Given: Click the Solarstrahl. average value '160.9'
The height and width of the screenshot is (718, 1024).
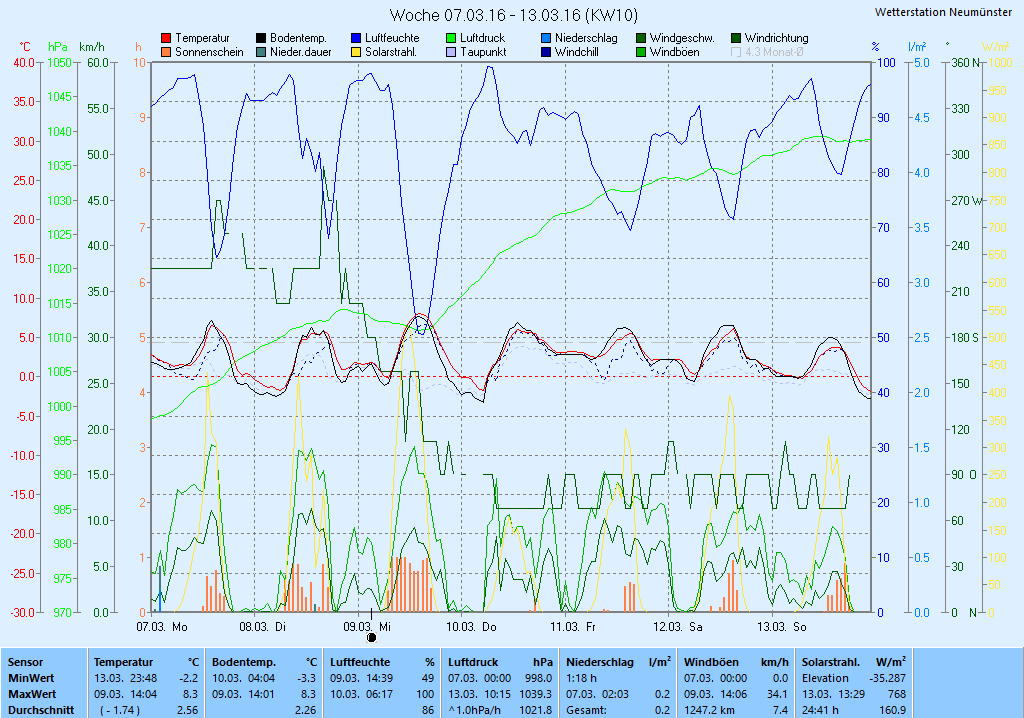Looking at the screenshot, I should coord(893,710).
